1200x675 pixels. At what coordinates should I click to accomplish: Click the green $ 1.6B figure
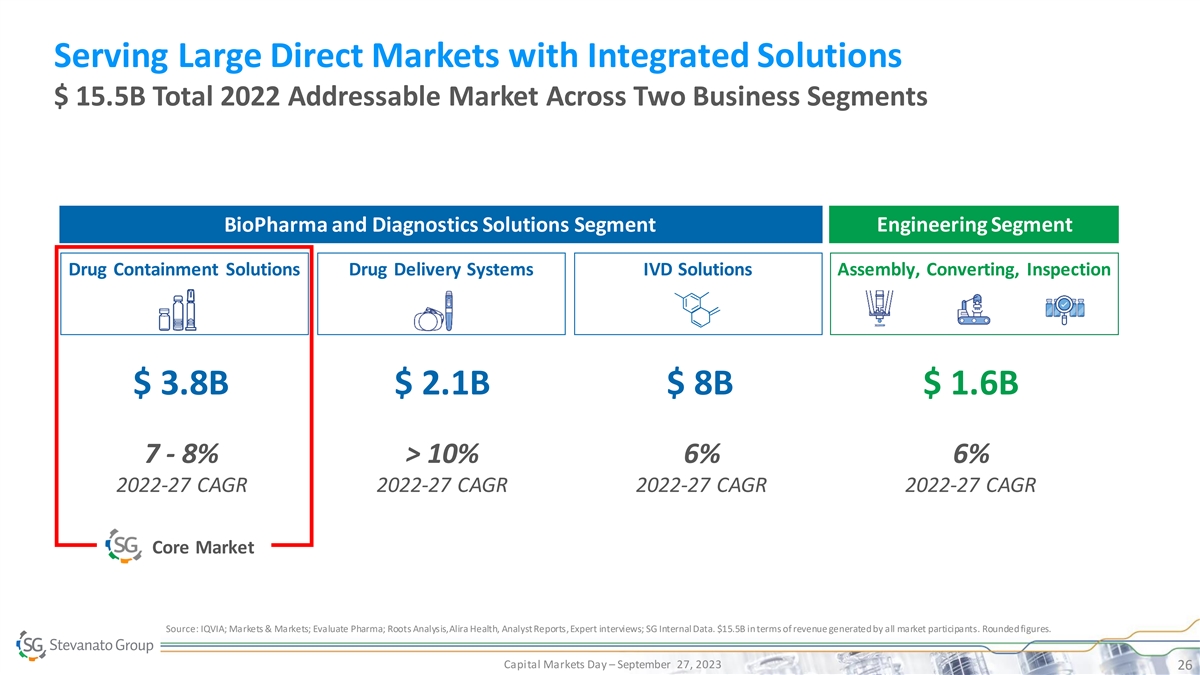[970, 382]
